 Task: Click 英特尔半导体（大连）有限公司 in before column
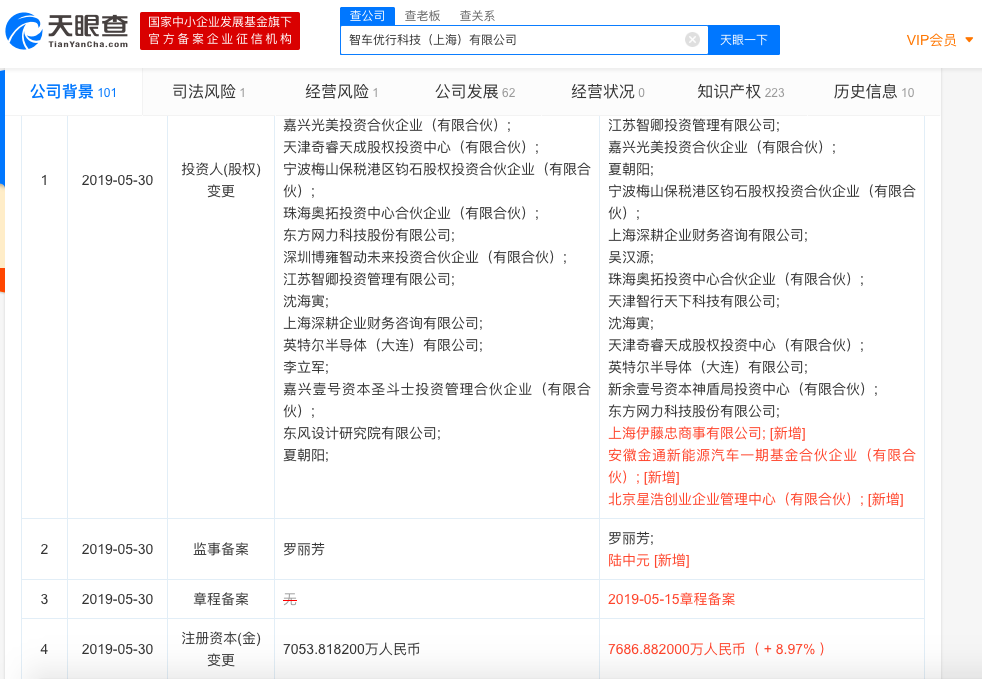pos(383,345)
